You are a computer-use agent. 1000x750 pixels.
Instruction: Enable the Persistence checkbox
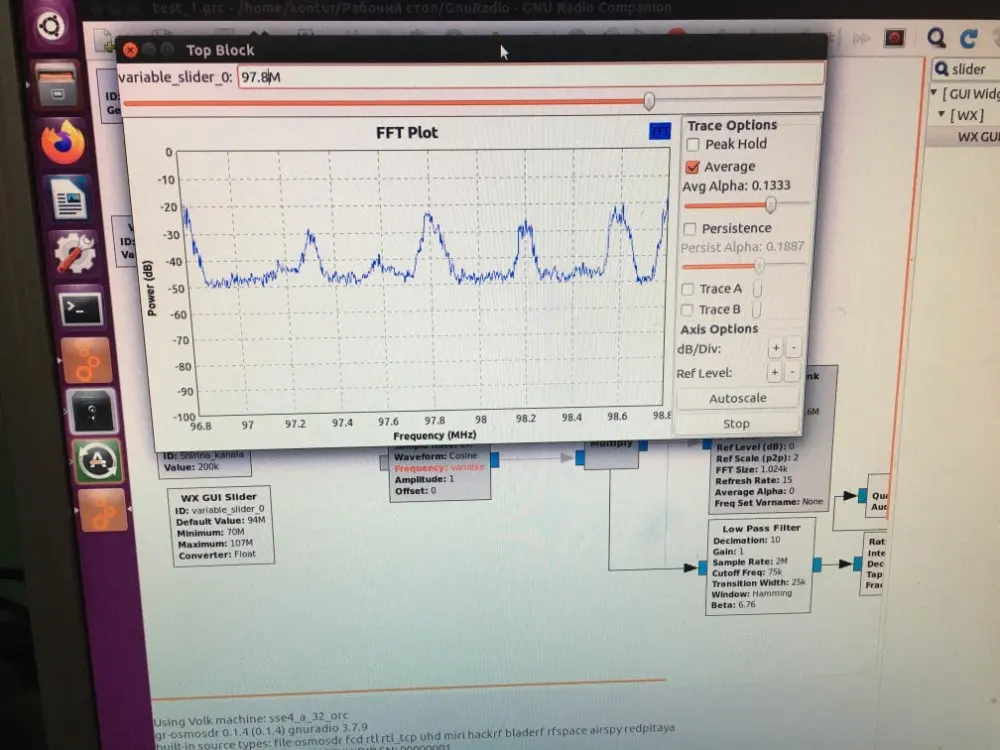(689, 229)
